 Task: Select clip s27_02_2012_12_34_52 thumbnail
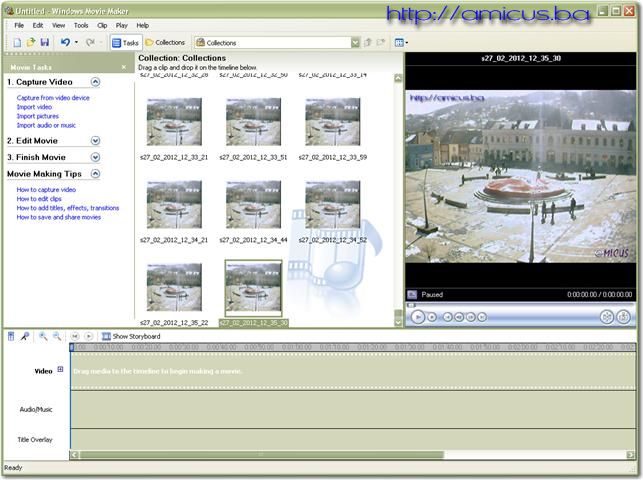(x=333, y=204)
